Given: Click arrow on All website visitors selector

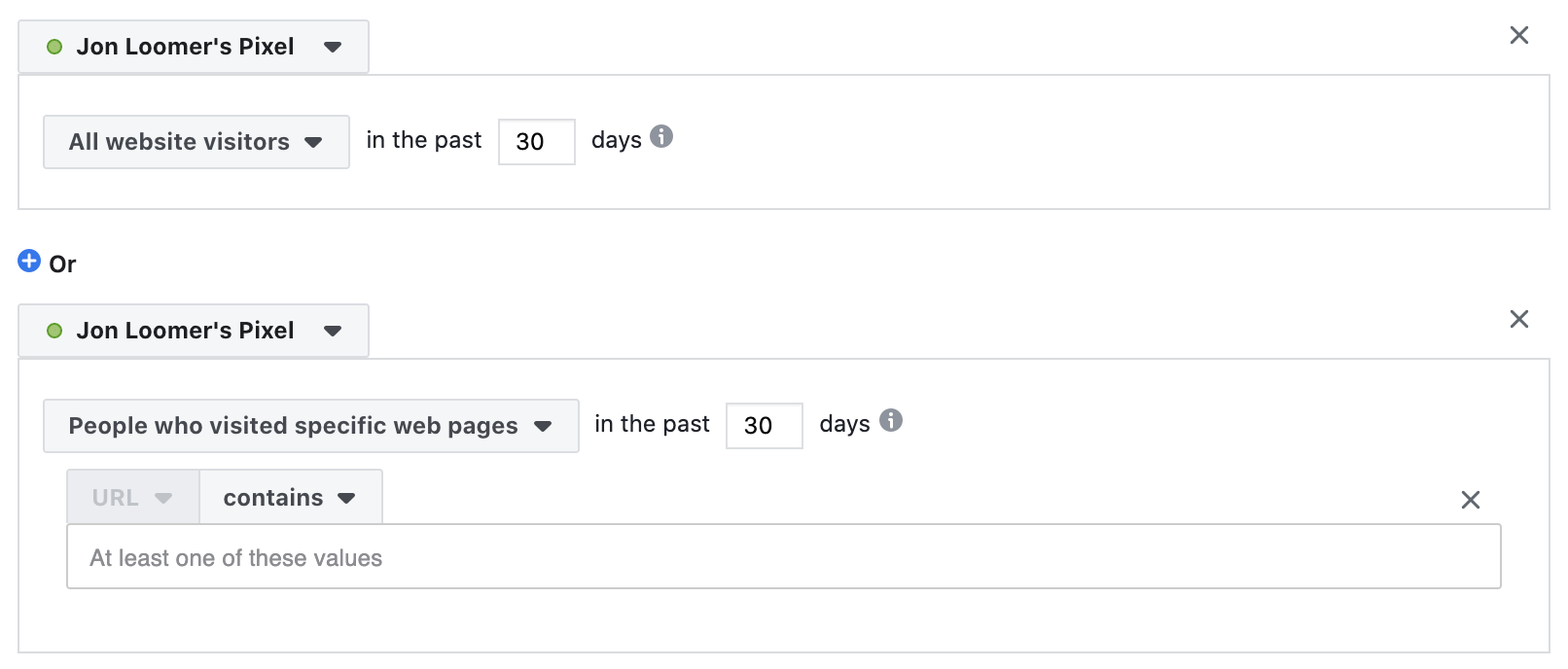Looking at the screenshot, I should coord(313,142).
